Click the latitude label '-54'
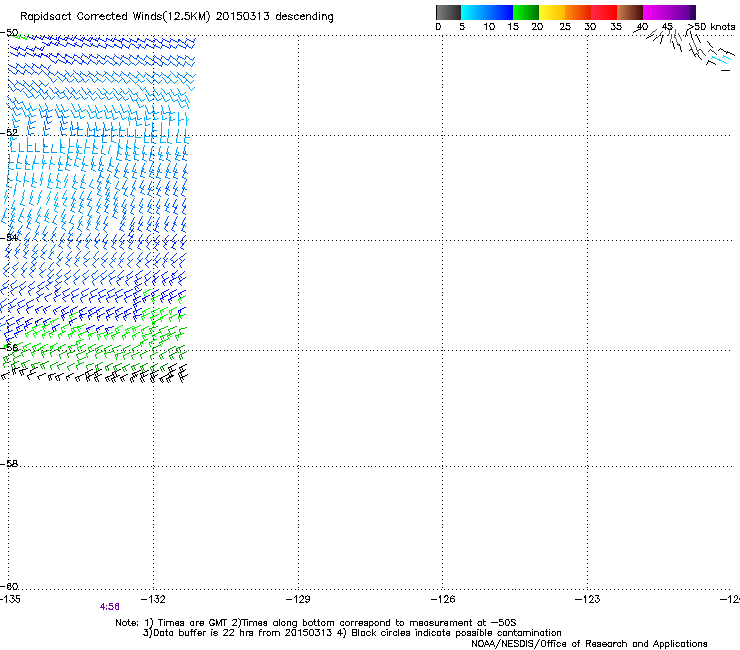This screenshot has width=740, height=650. (x=9, y=237)
